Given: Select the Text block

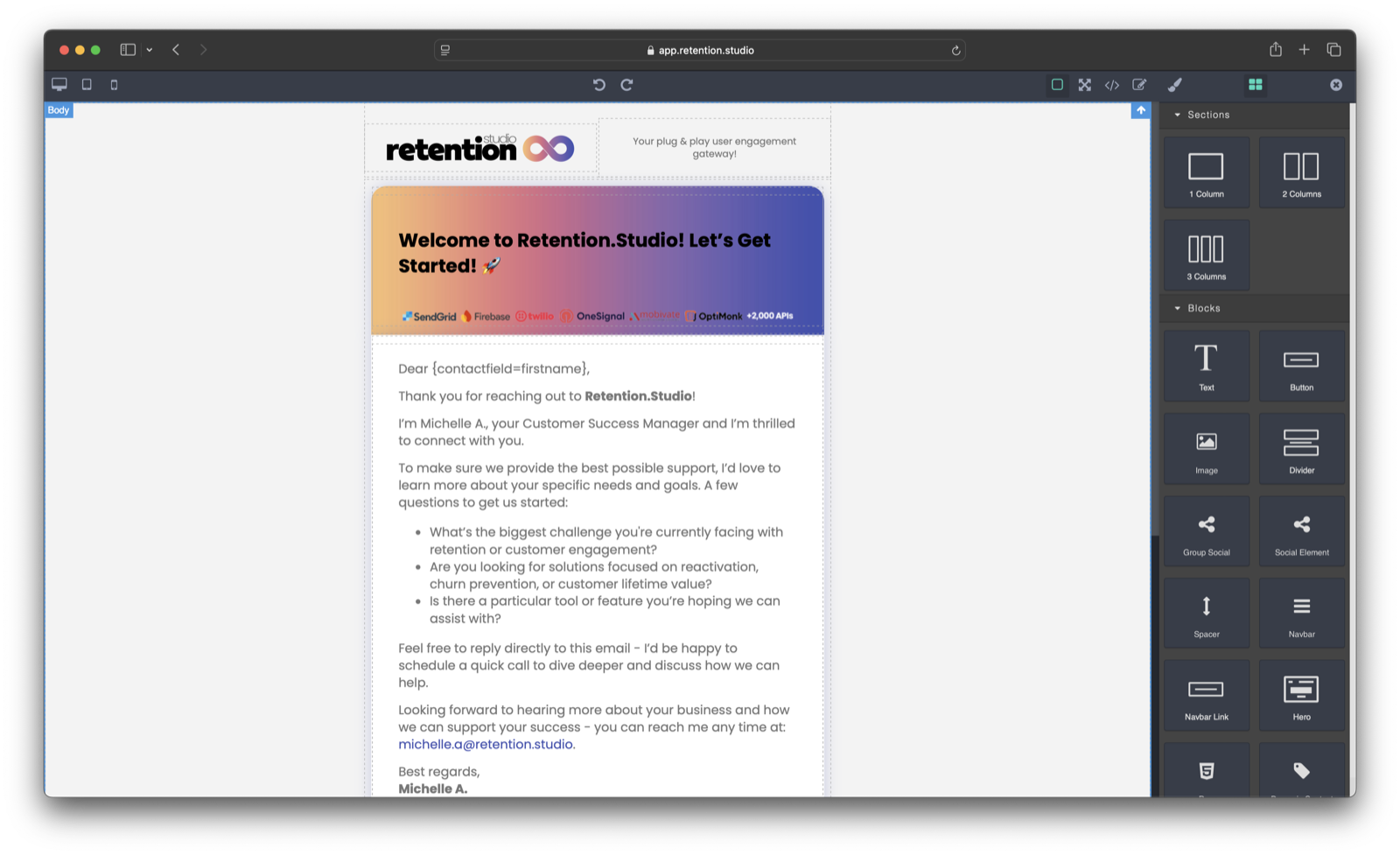Looking at the screenshot, I should click(x=1207, y=366).
